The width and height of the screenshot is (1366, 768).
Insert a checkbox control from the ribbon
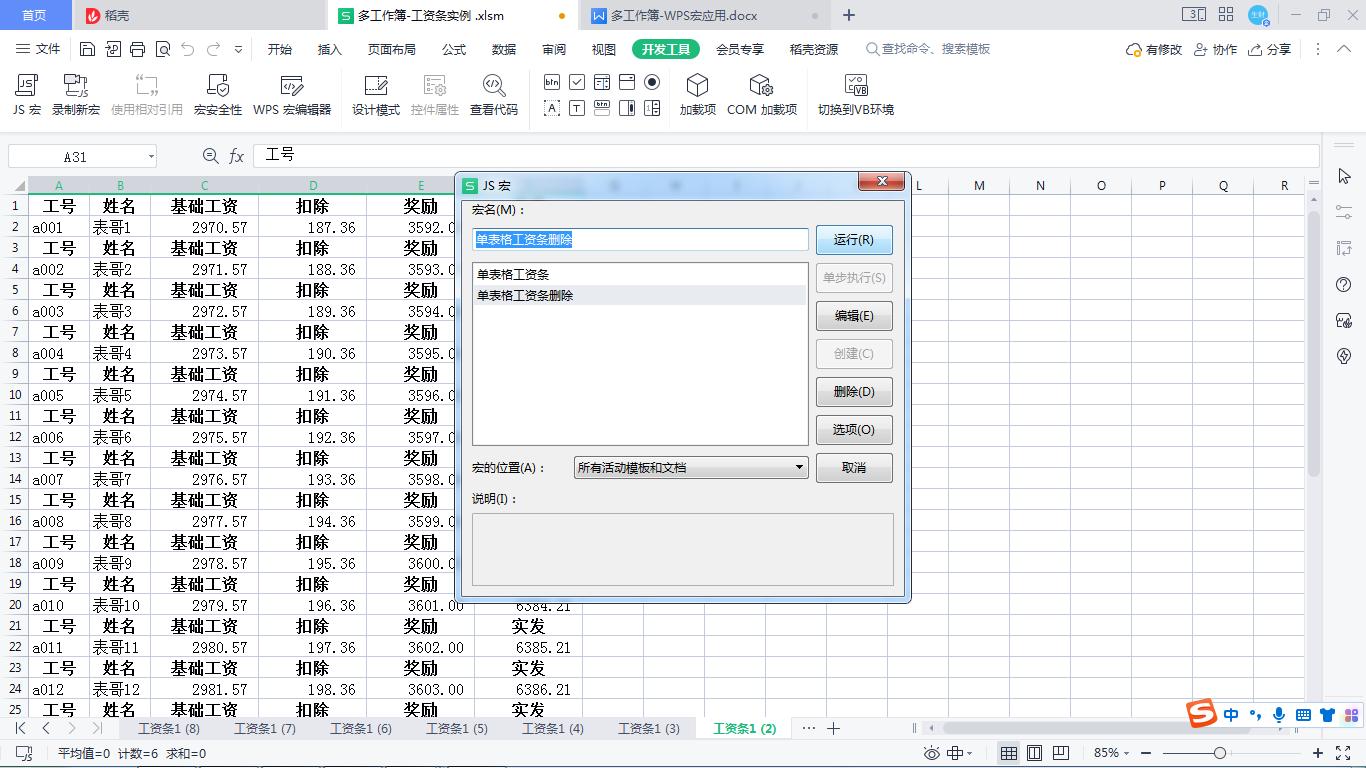point(577,82)
